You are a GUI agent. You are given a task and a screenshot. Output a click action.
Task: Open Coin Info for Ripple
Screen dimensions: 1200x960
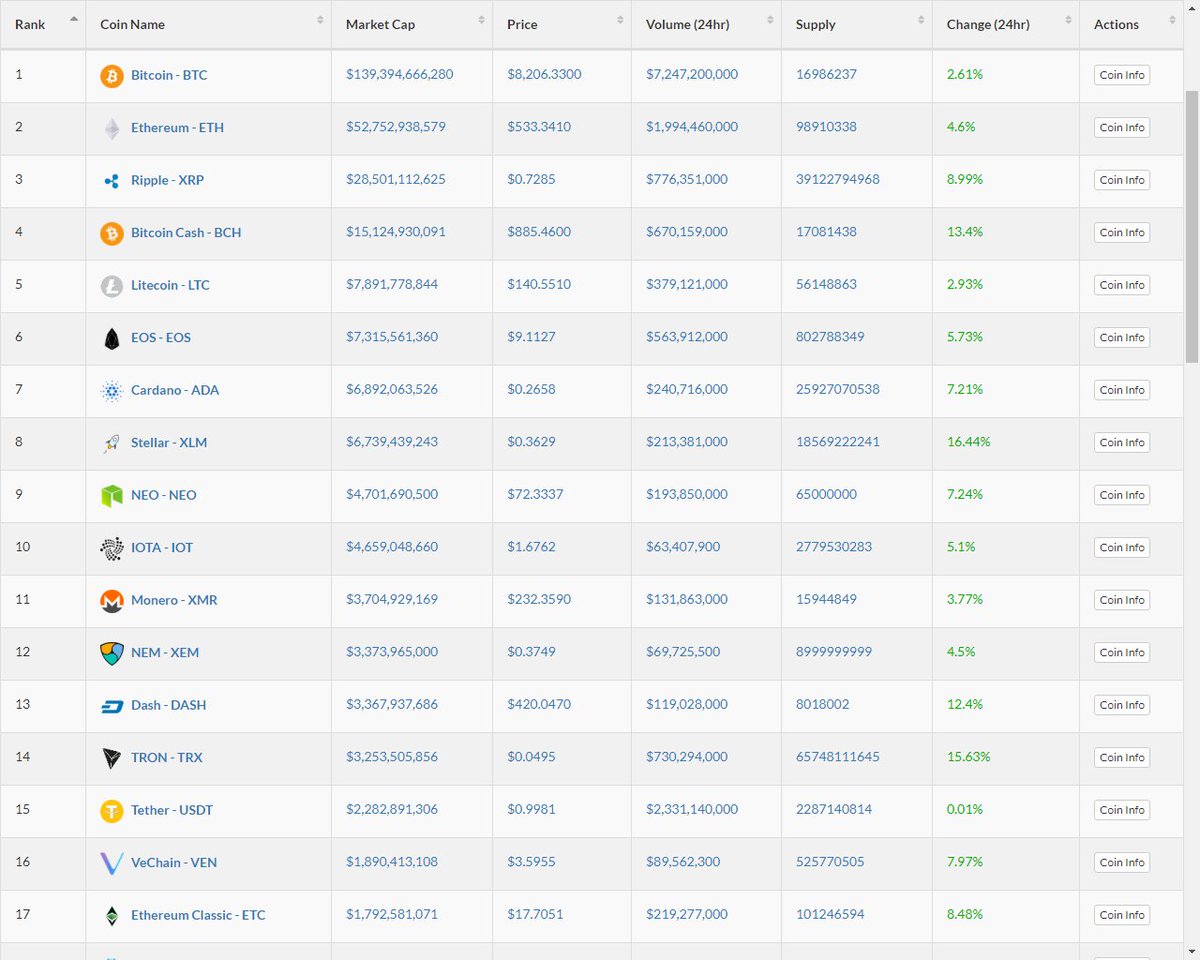click(1122, 180)
